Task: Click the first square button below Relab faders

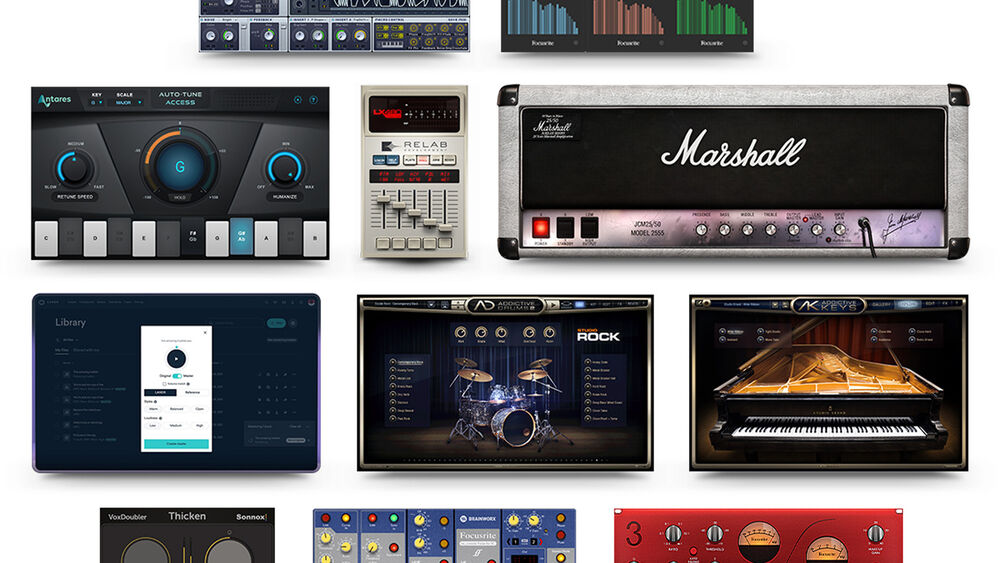Action: click(x=383, y=244)
